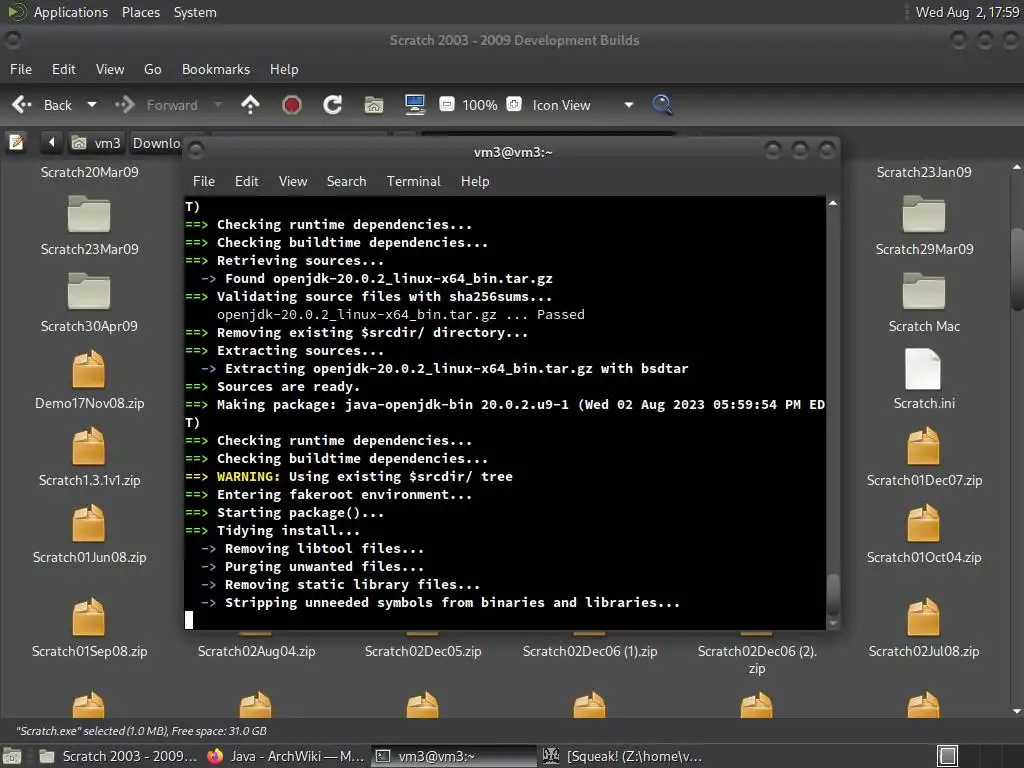Open the terminal File menu
1024x768 pixels.
tap(204, 182)
